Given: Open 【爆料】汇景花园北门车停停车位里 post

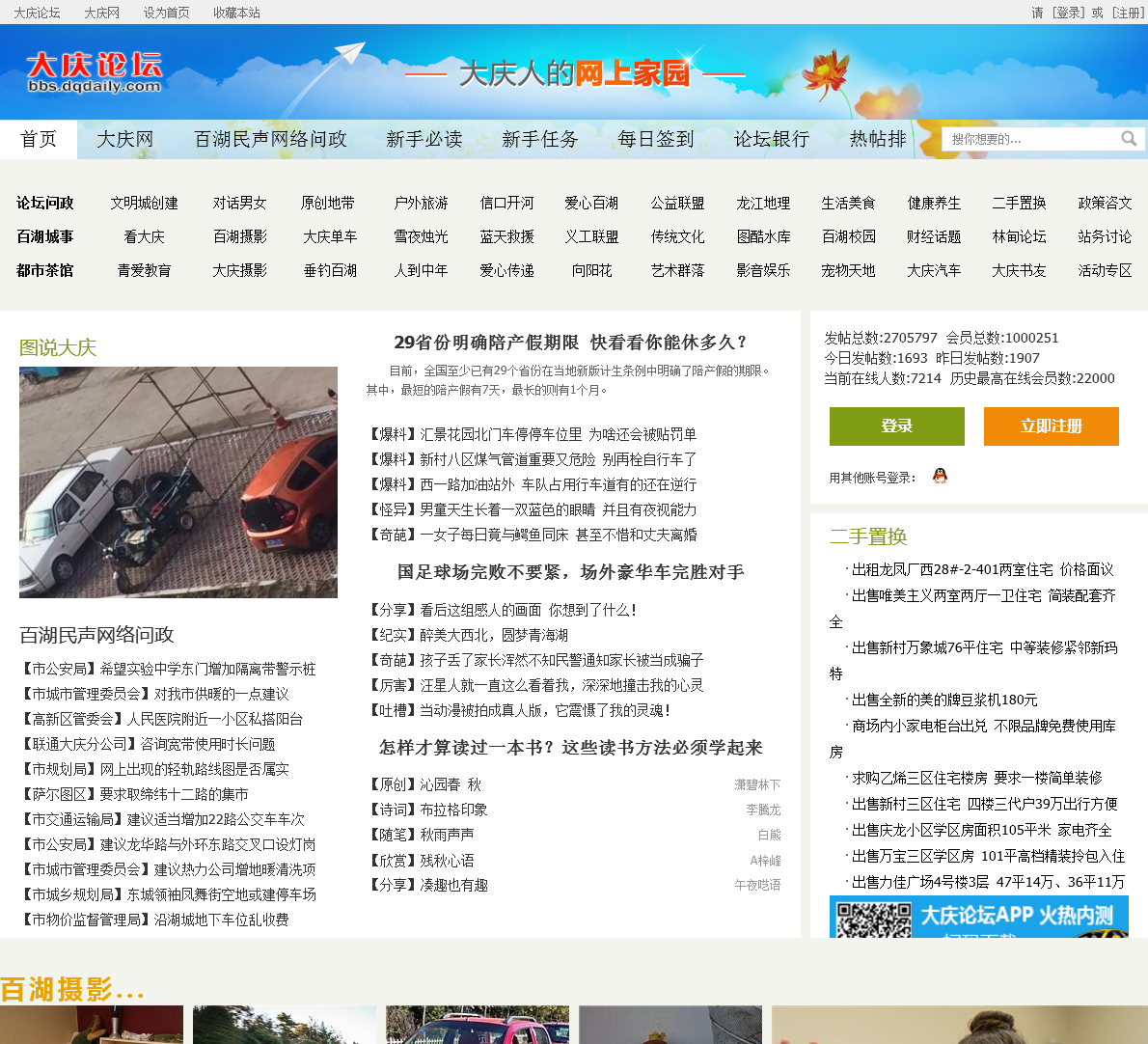Looking at the screenshot, I should coord(532,434).
